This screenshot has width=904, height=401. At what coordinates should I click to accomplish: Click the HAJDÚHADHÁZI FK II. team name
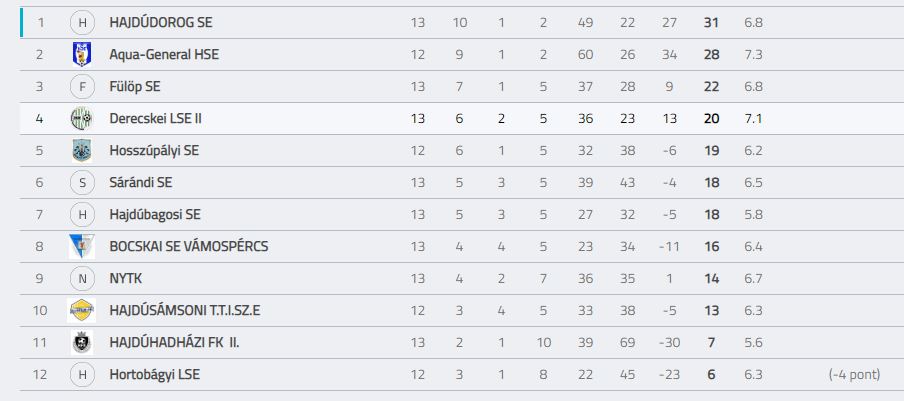click(x=175, y=342)
